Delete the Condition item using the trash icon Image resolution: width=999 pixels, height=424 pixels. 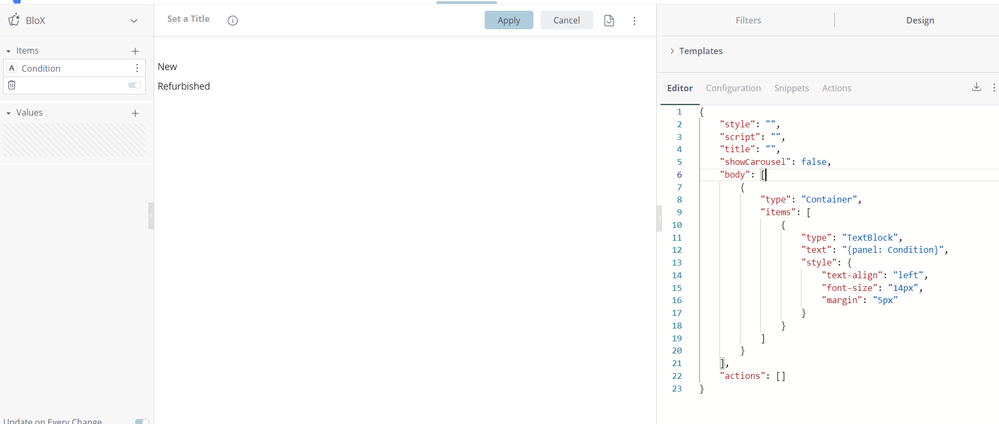[x=12, y=86]
